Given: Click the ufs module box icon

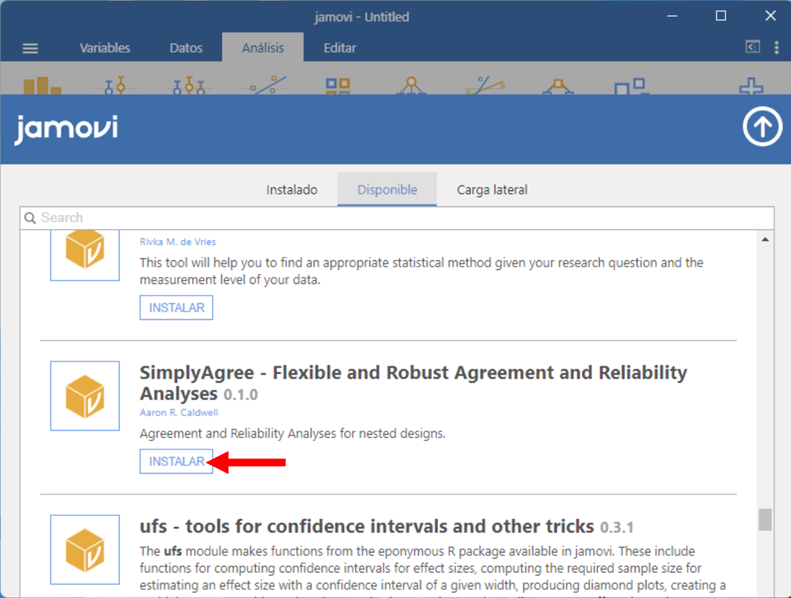Looking at the screenshot, I should pos(85,549).
